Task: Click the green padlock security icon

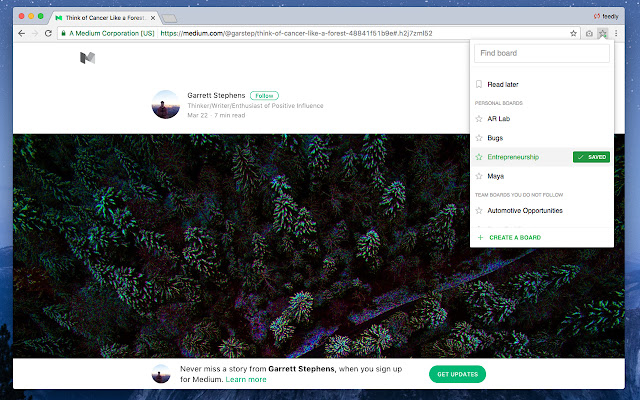Action: [64, 33]
